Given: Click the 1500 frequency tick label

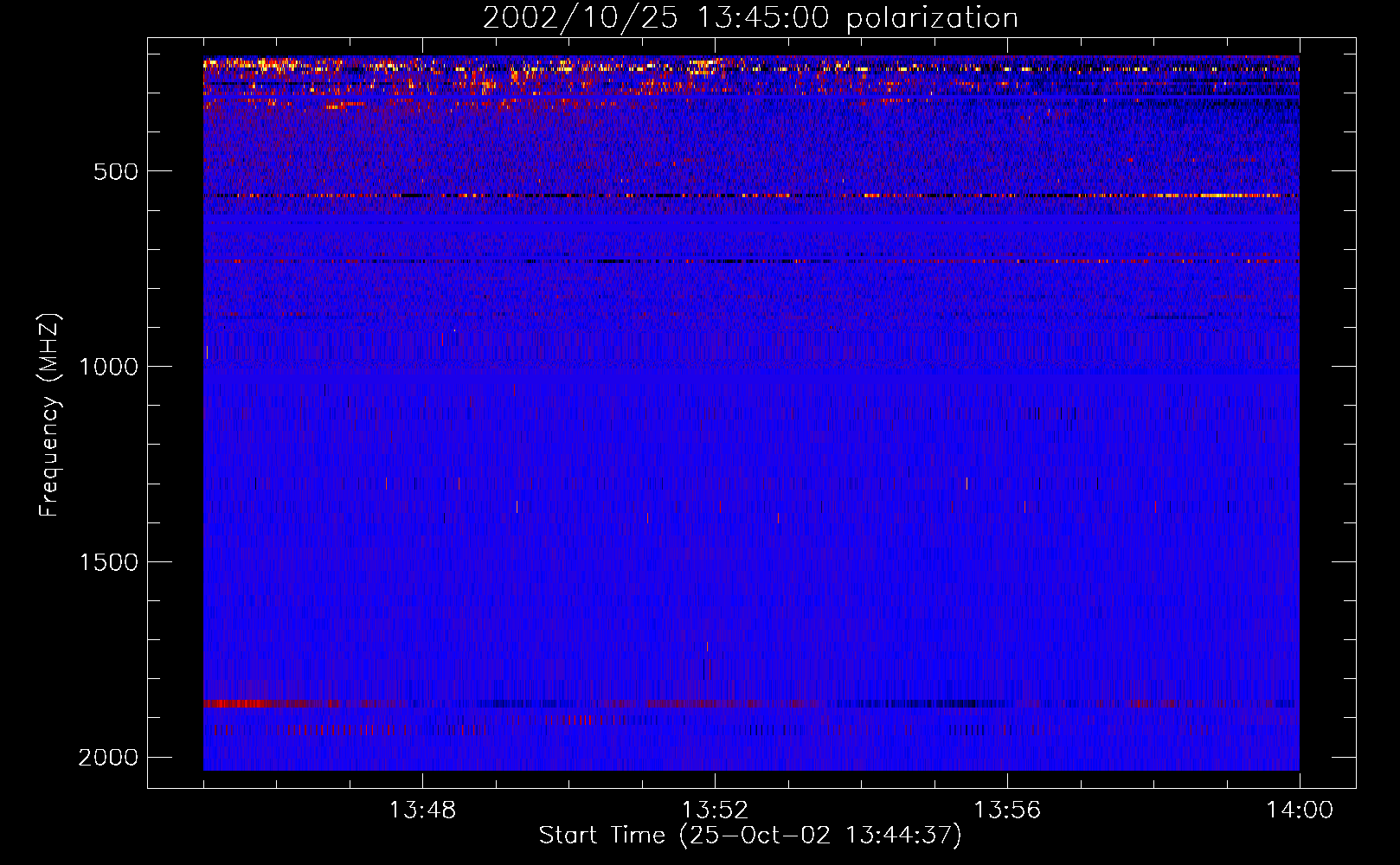Looking at the screenshot, I should coord(108,562).
